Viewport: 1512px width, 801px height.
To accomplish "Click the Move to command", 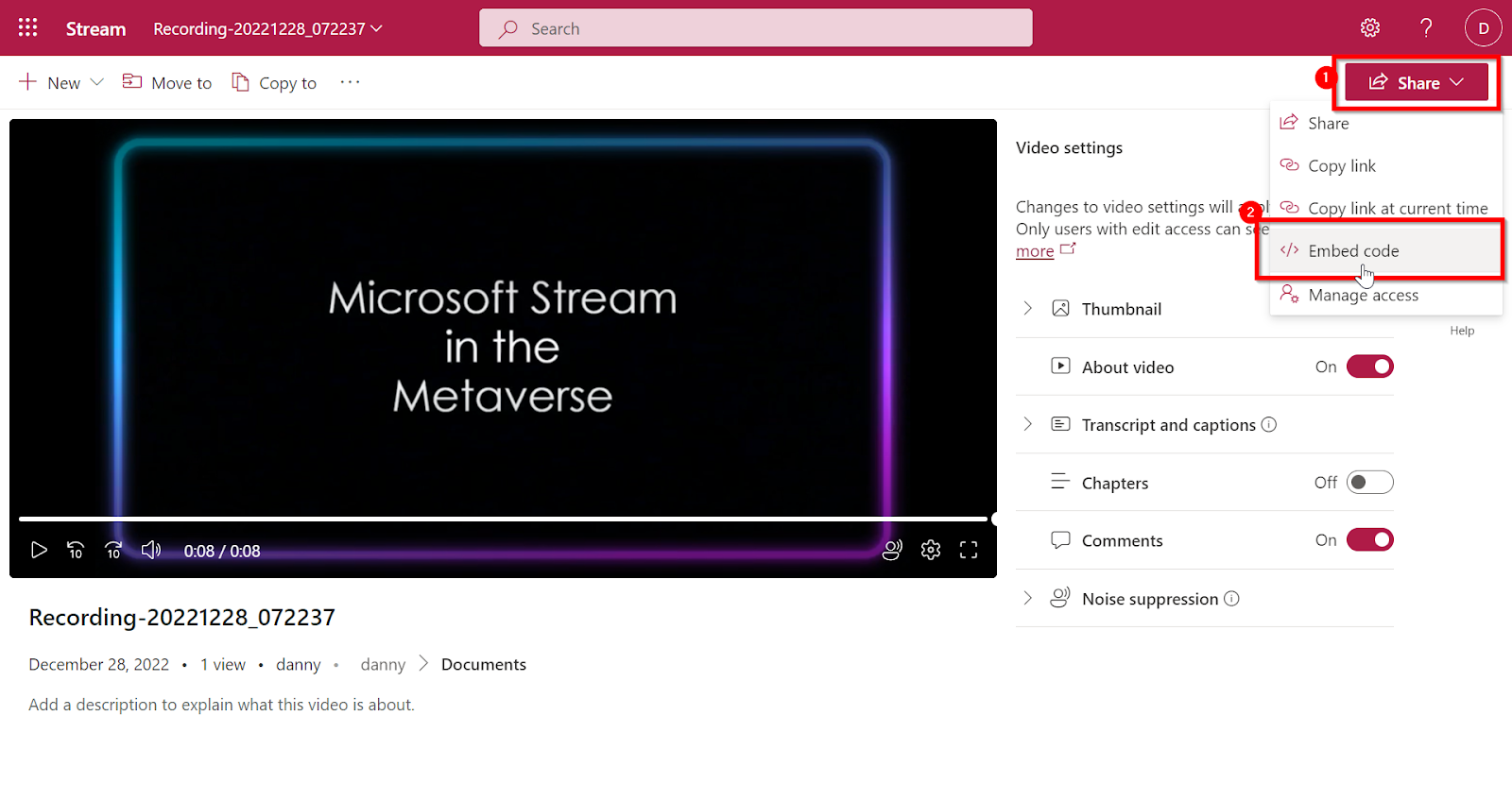I will (167, 82).
